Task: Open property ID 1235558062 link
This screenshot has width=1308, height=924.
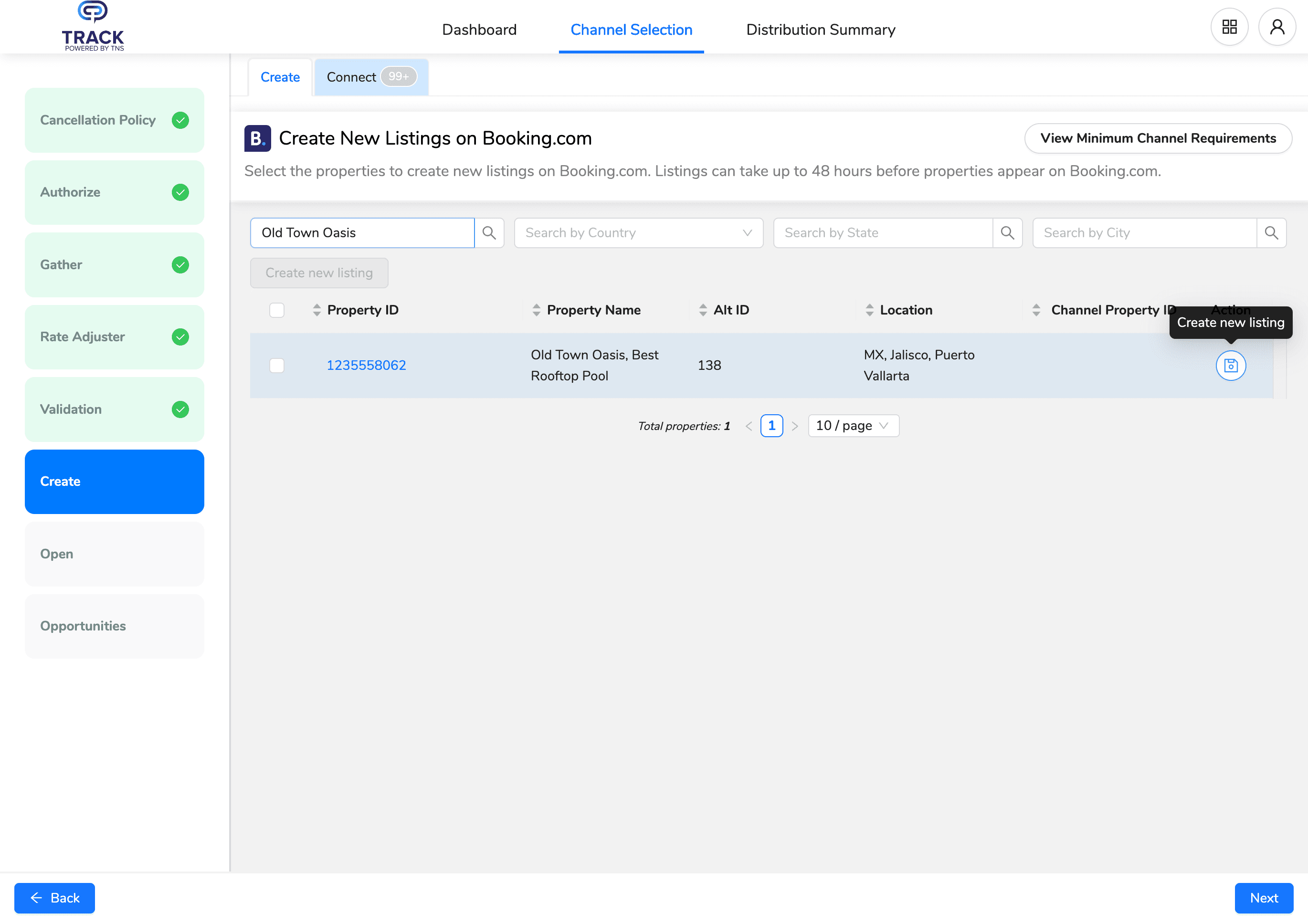Action: tap(366, 366)
